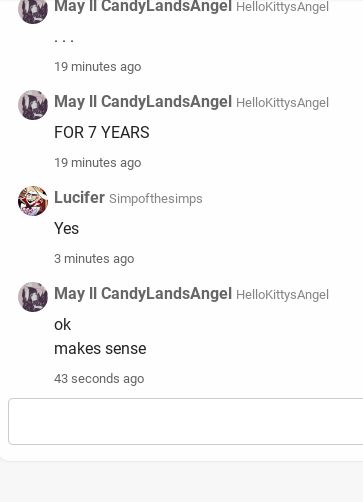Screen dimensions: 363x502
Task: Click HelloKittysAngel handle above the three-dots message
Action: pos(282,7)
